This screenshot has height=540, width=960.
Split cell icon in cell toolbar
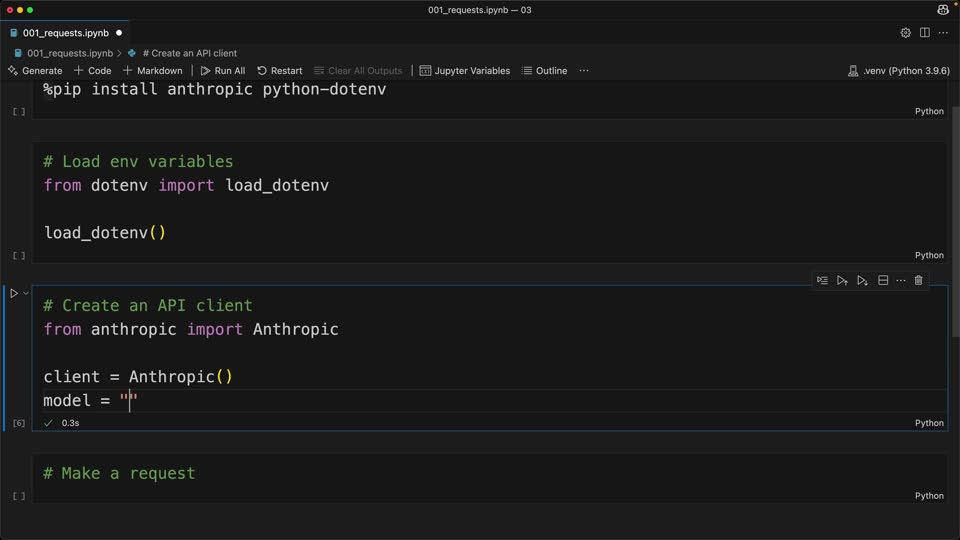(883, 280)
